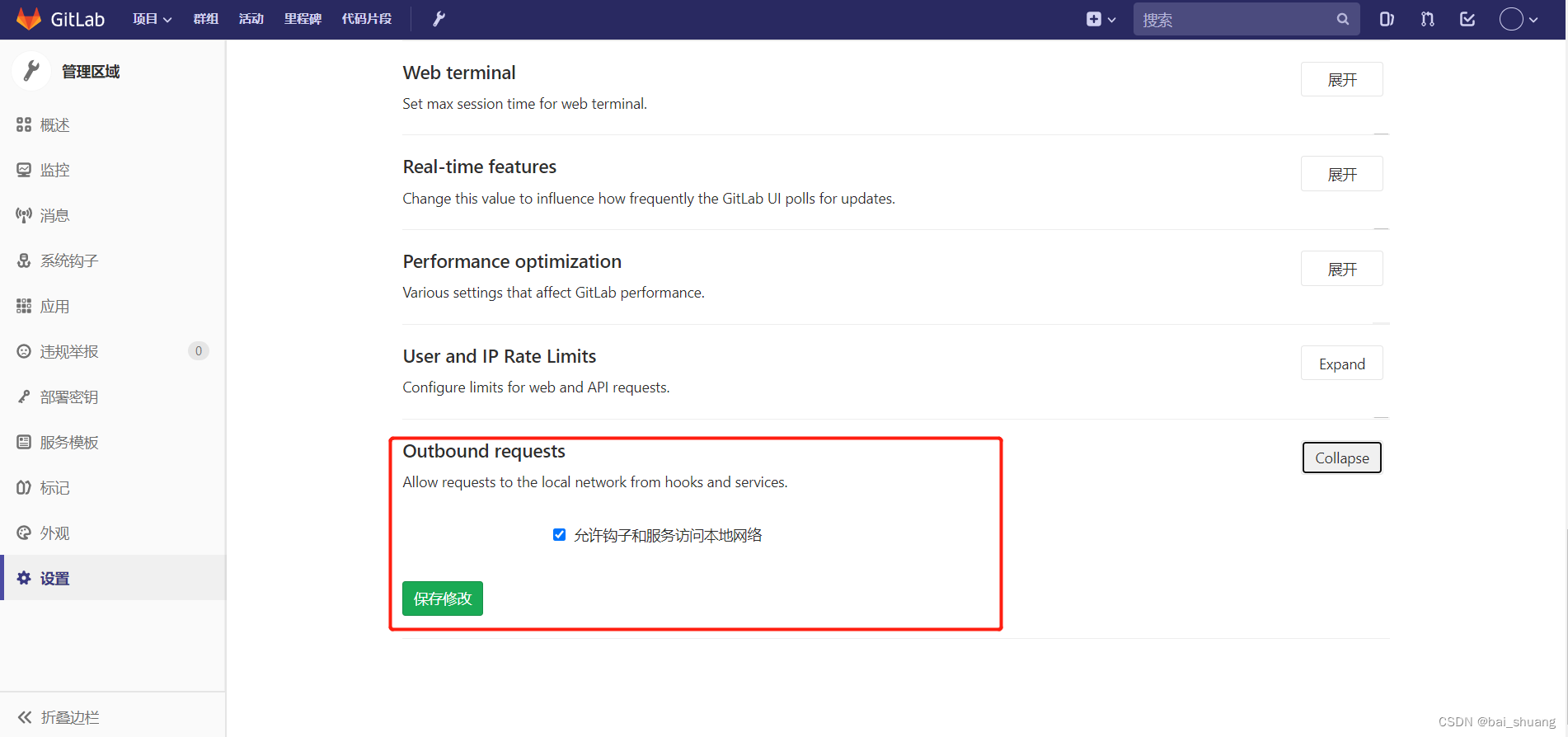1568x737 pixels.
Task: Open 代码片段 in the top navigation
Action: pyautogui.click(x=366, y=19)
